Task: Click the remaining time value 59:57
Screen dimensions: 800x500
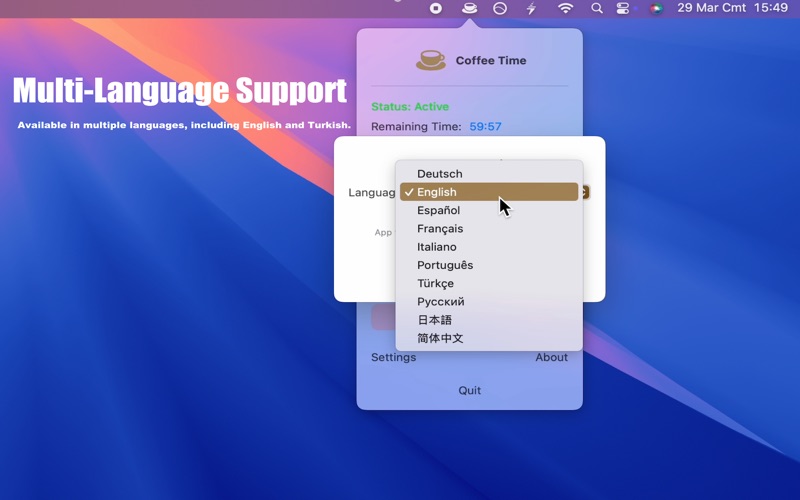Action: [485, 127]
